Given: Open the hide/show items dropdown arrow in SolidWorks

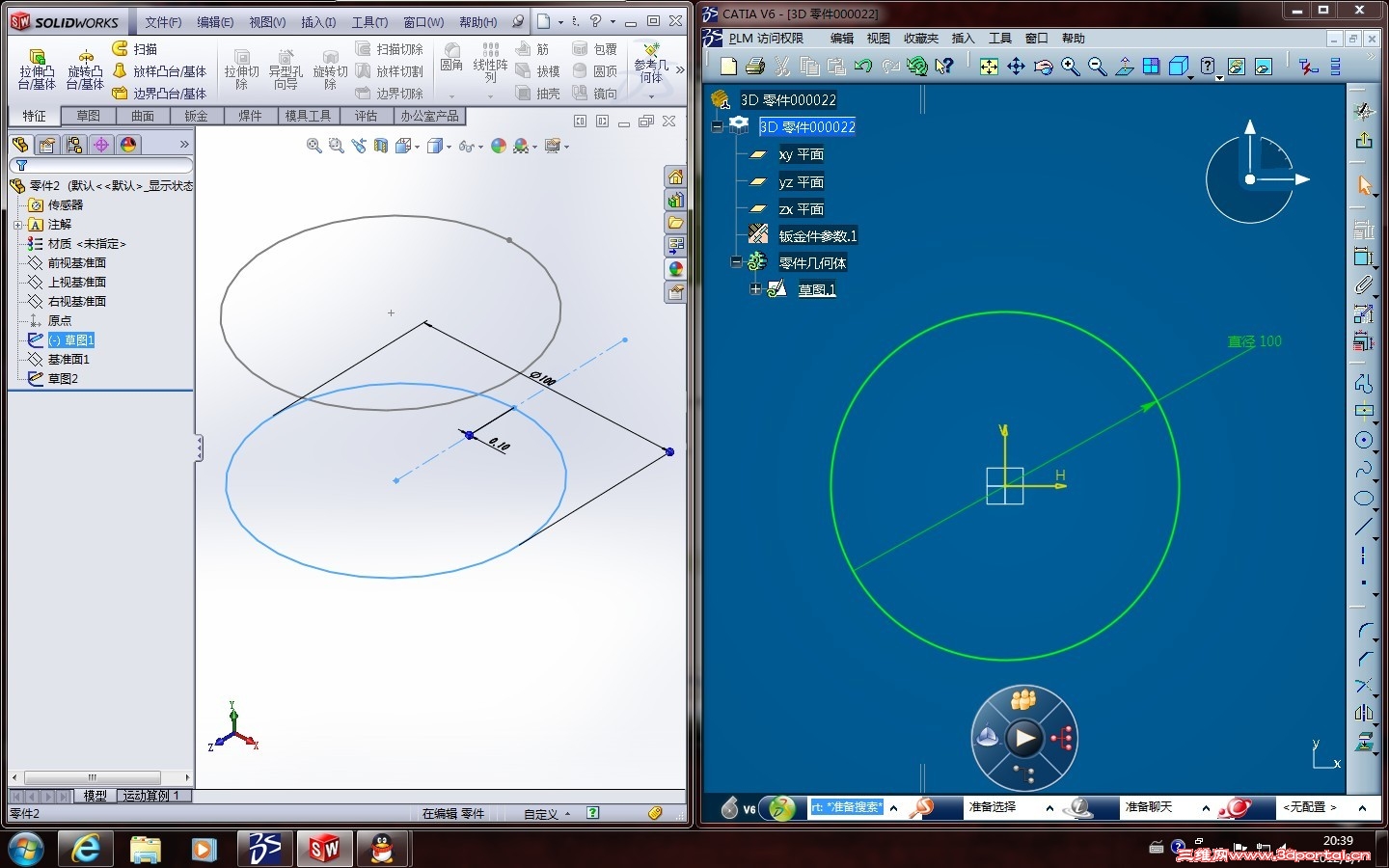Looking at the screenshot, I should [480, 147].
